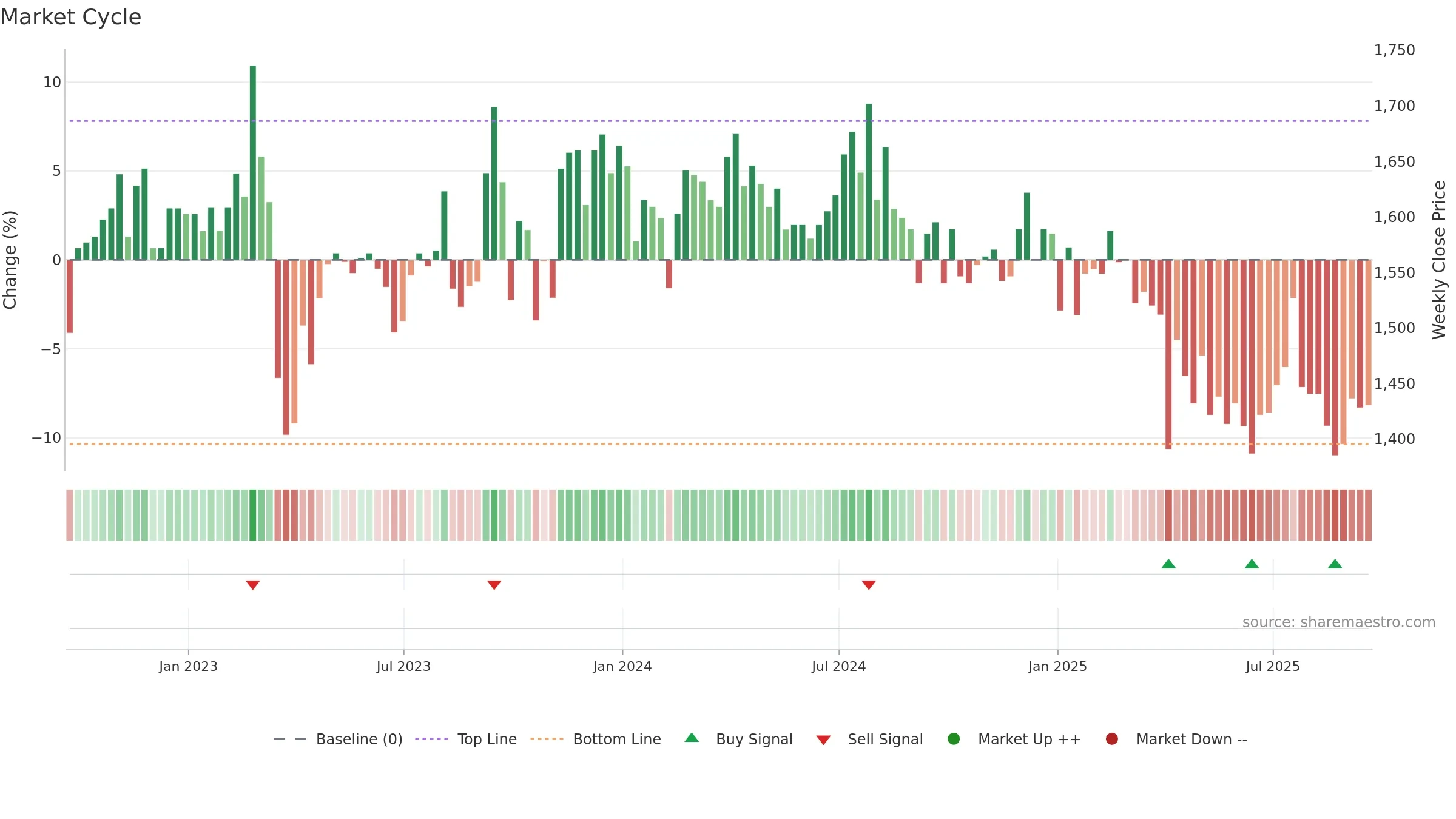Click the dark red Market Down circle in the legend
This screenshot has height=819, width=1456.
[x=1112, y=739]
